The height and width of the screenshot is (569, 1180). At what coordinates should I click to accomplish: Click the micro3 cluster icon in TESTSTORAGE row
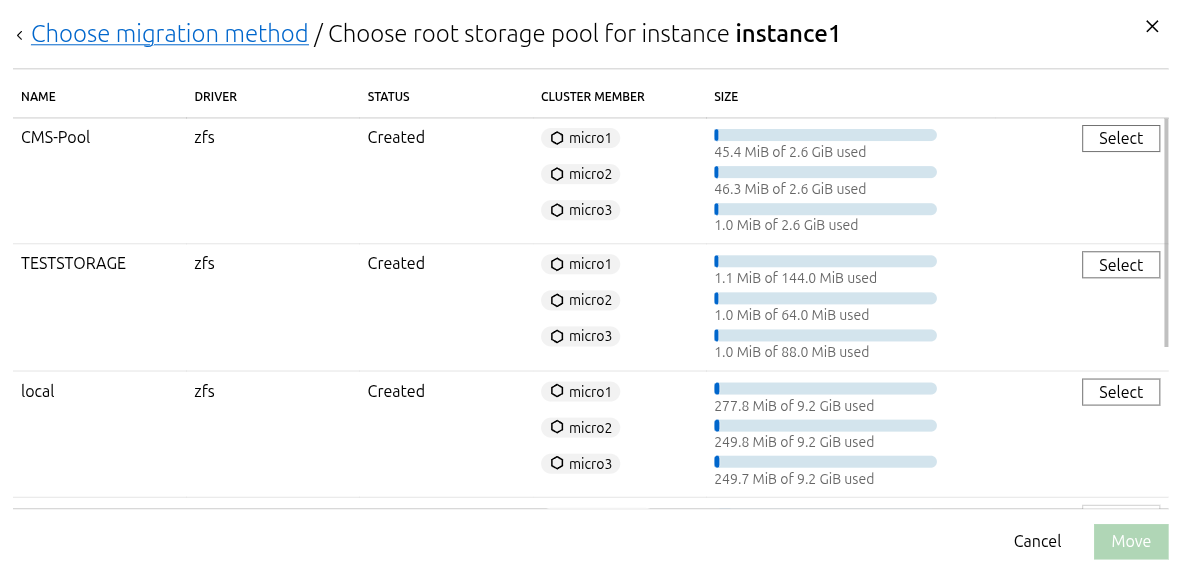[x=557, y=336]
